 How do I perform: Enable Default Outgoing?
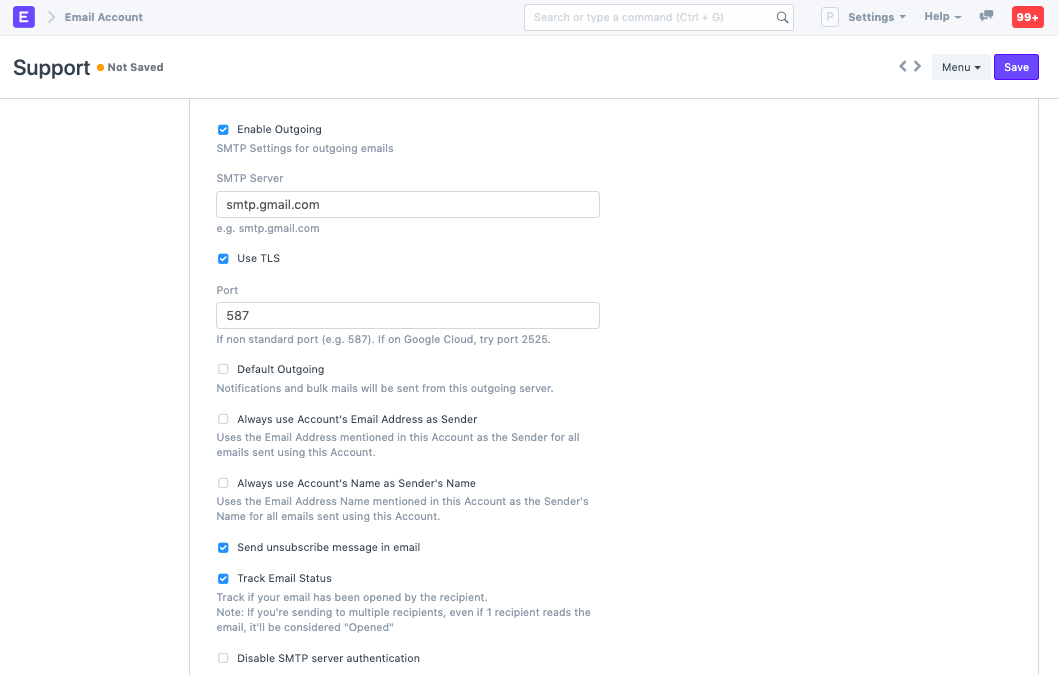[223, 369]
